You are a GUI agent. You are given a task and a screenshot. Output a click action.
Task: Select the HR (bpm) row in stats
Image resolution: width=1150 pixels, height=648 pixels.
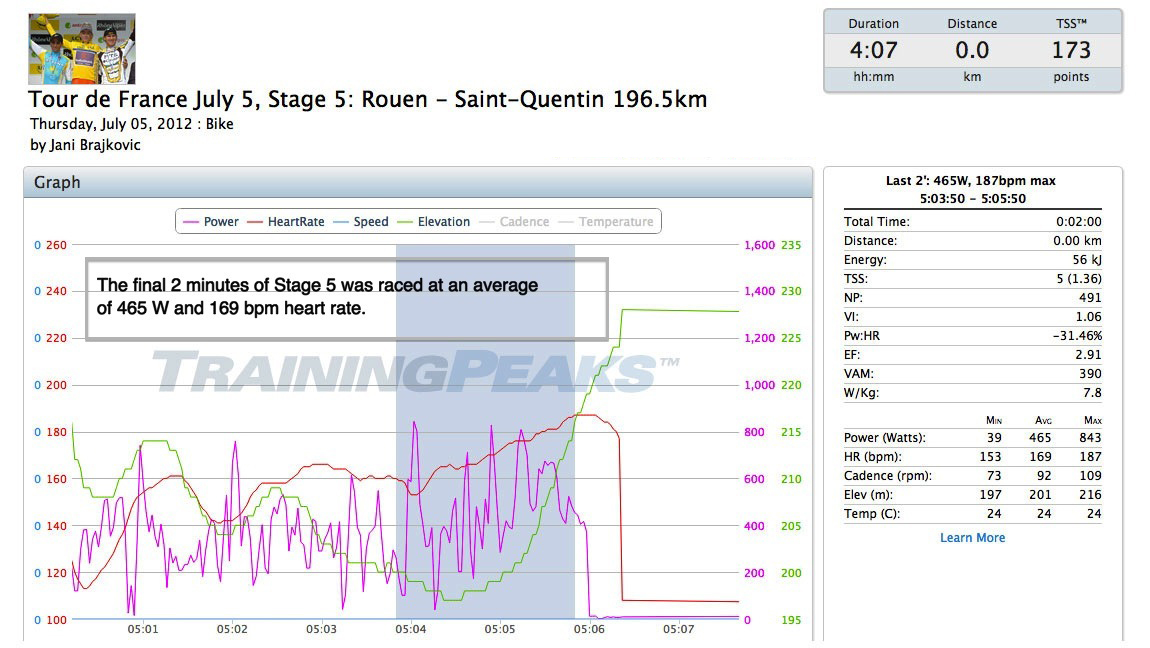point(972,457)
